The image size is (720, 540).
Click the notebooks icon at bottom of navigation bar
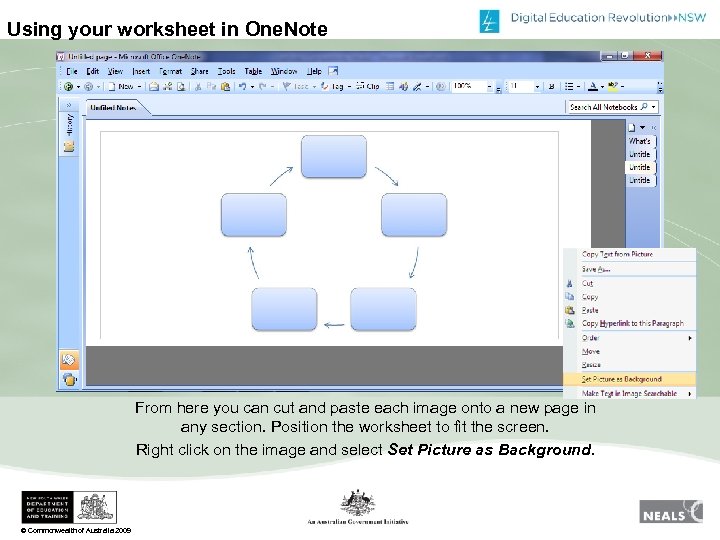pos(69,379)
